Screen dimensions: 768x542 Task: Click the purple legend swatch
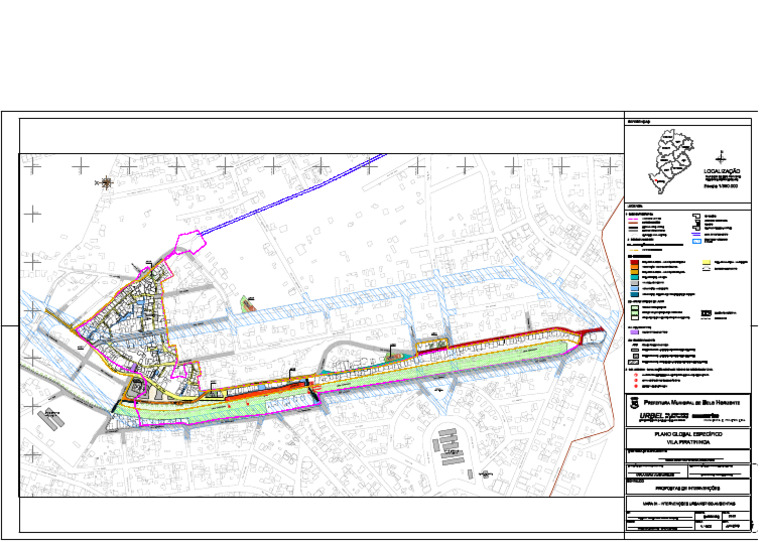pos(634,332)
